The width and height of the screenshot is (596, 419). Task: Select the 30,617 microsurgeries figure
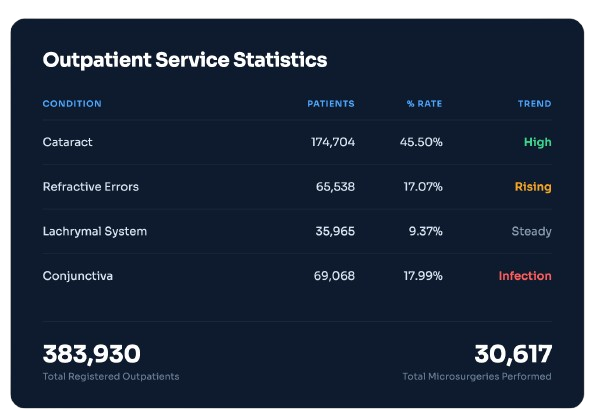coord(513,354)
